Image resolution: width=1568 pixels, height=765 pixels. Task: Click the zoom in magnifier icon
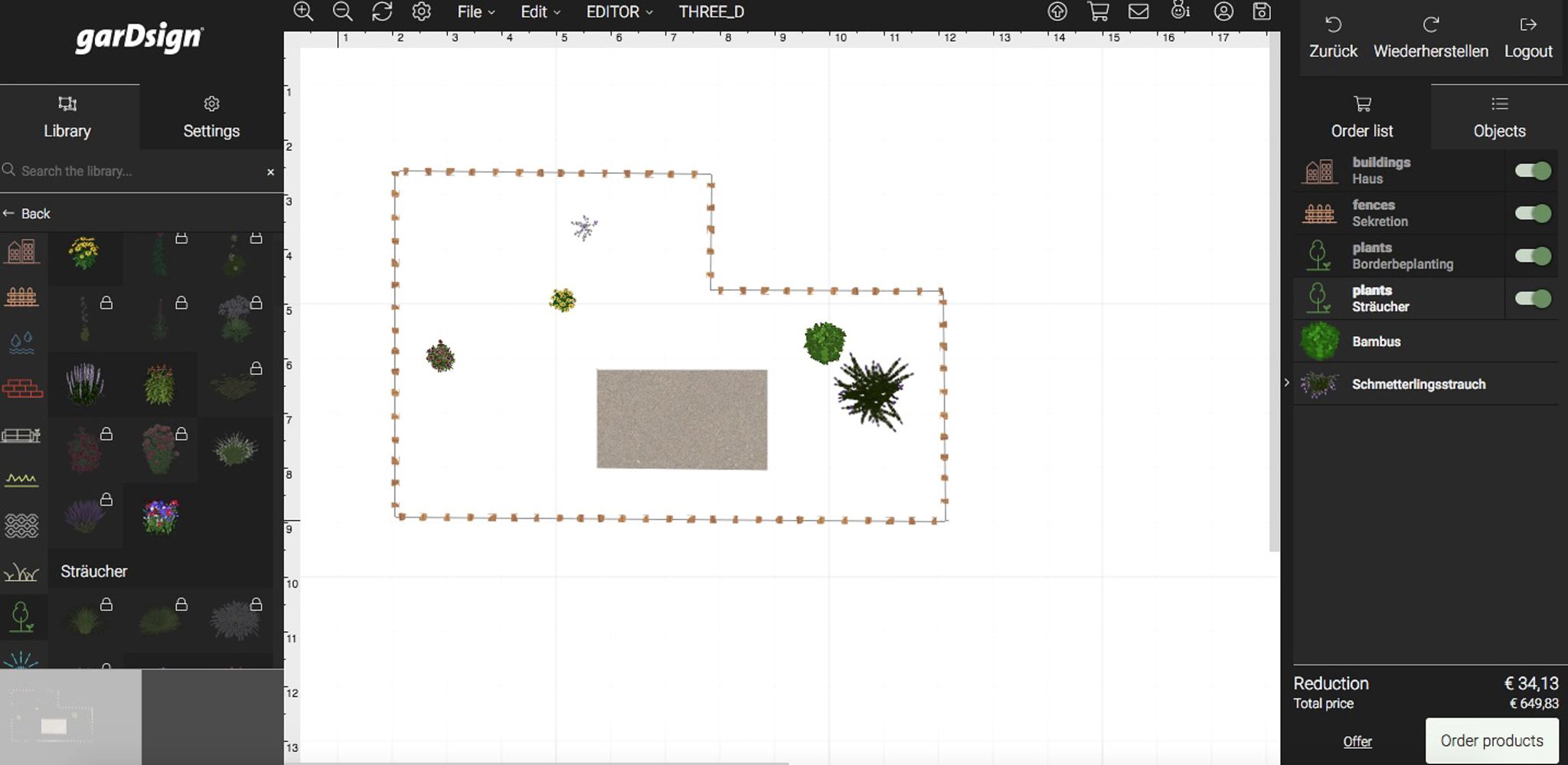[303, 11]
